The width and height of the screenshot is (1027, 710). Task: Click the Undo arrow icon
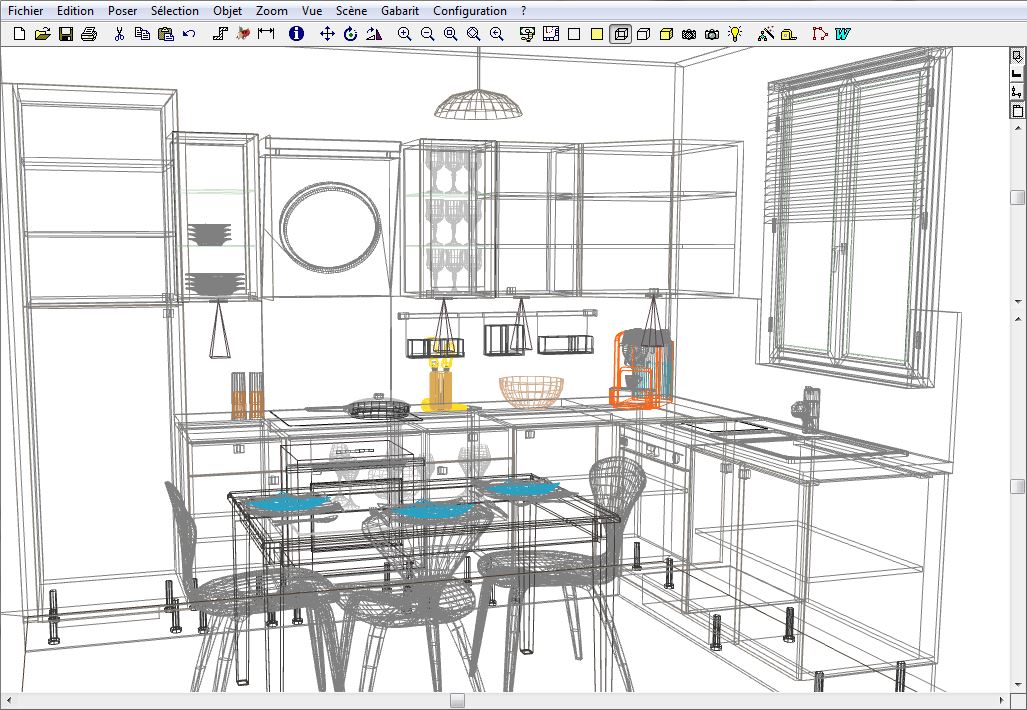[x=189, y=34]
